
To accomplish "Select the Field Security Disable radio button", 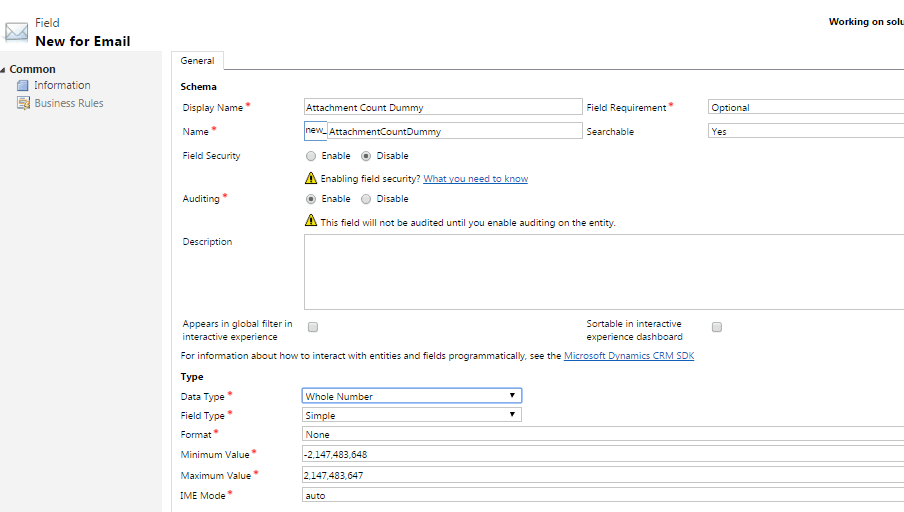I will (366, 156).
